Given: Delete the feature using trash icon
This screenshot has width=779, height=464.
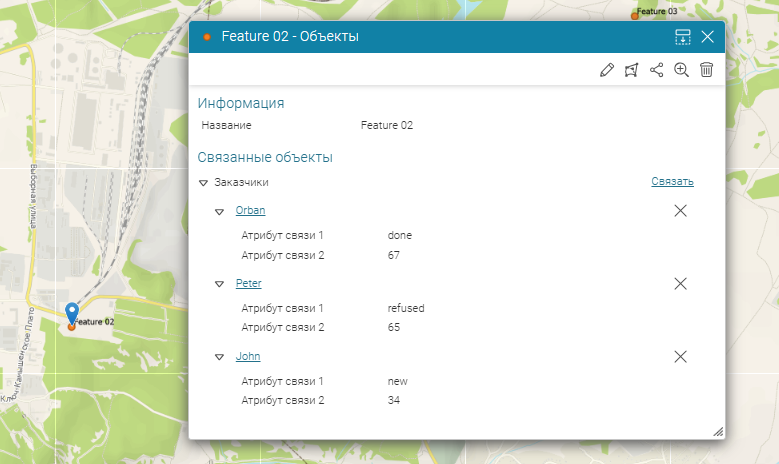Looking at the screenshot, I should (x=706, y=70).
